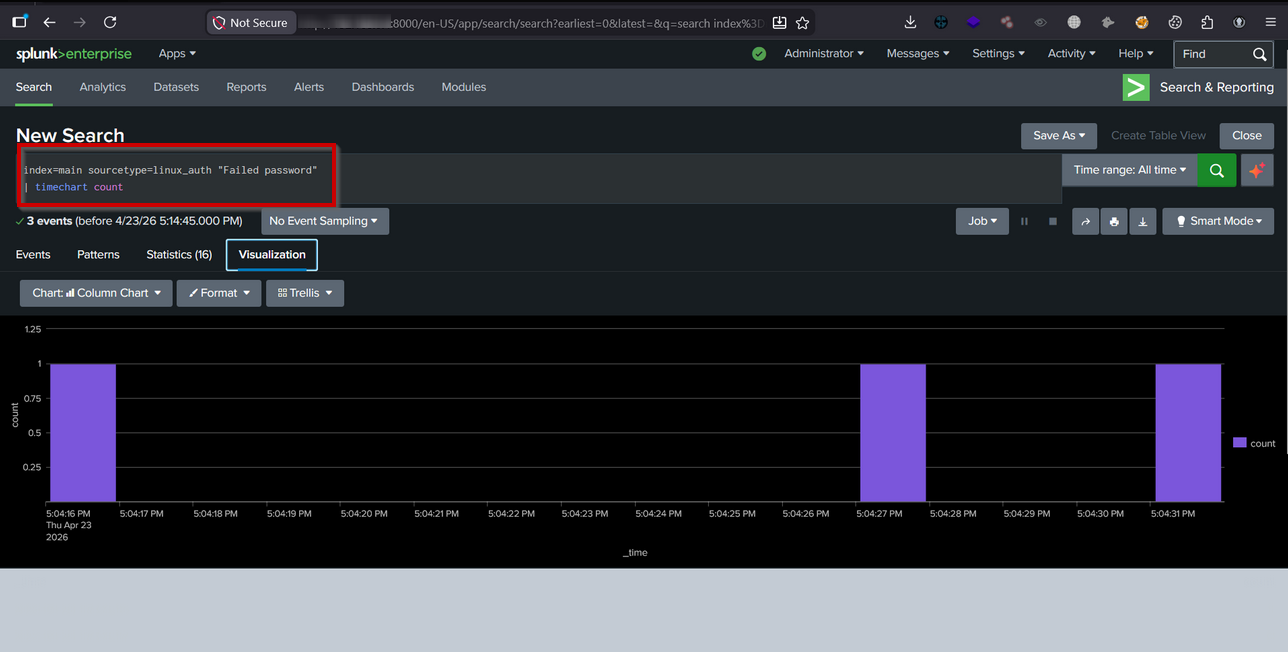Expand the No Event Sampling dropdown
The image size is (1288, 652).
pos(324,221)
